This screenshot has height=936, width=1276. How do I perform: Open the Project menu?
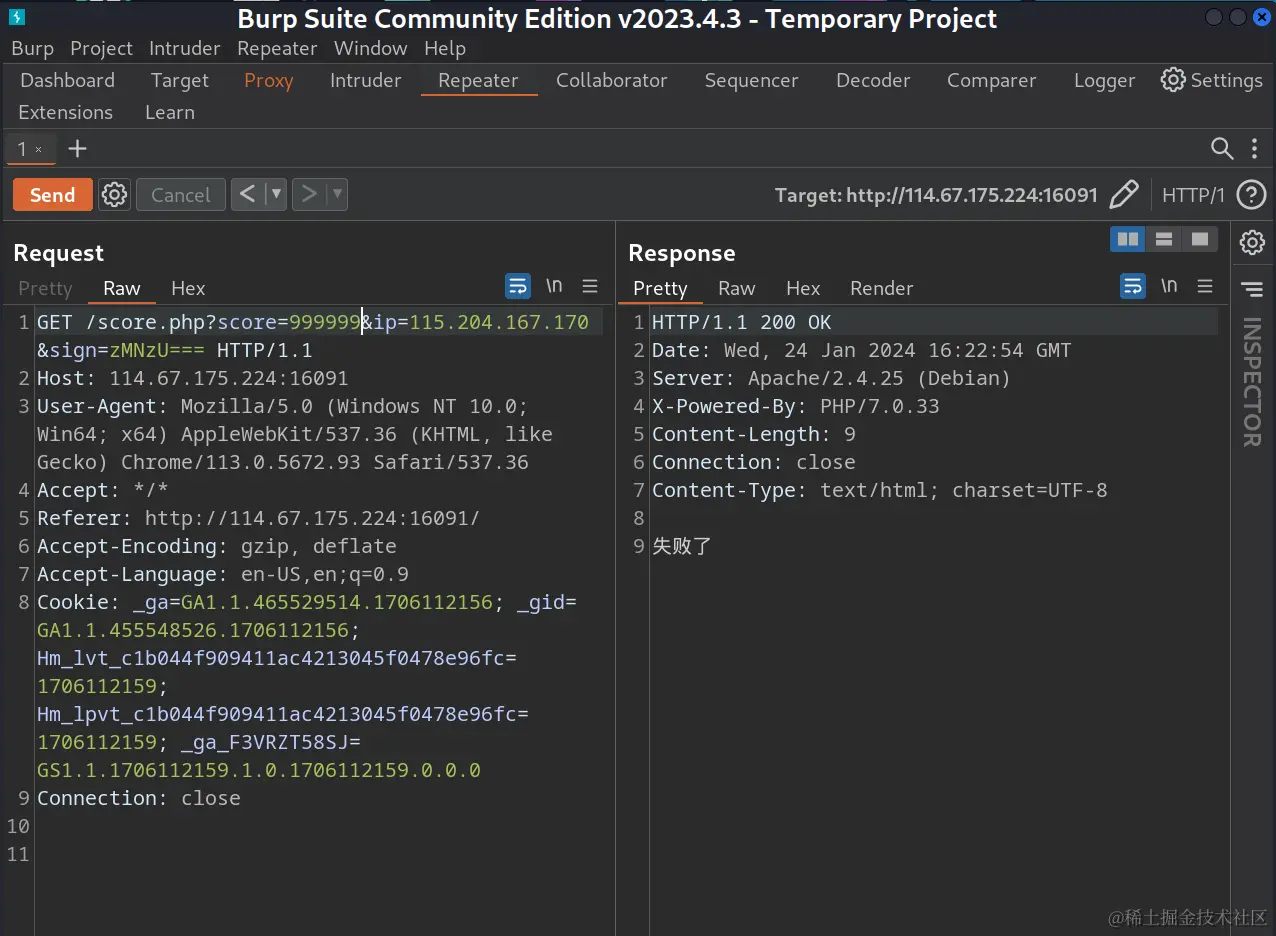pyautogui.click(x=101, y=48)
